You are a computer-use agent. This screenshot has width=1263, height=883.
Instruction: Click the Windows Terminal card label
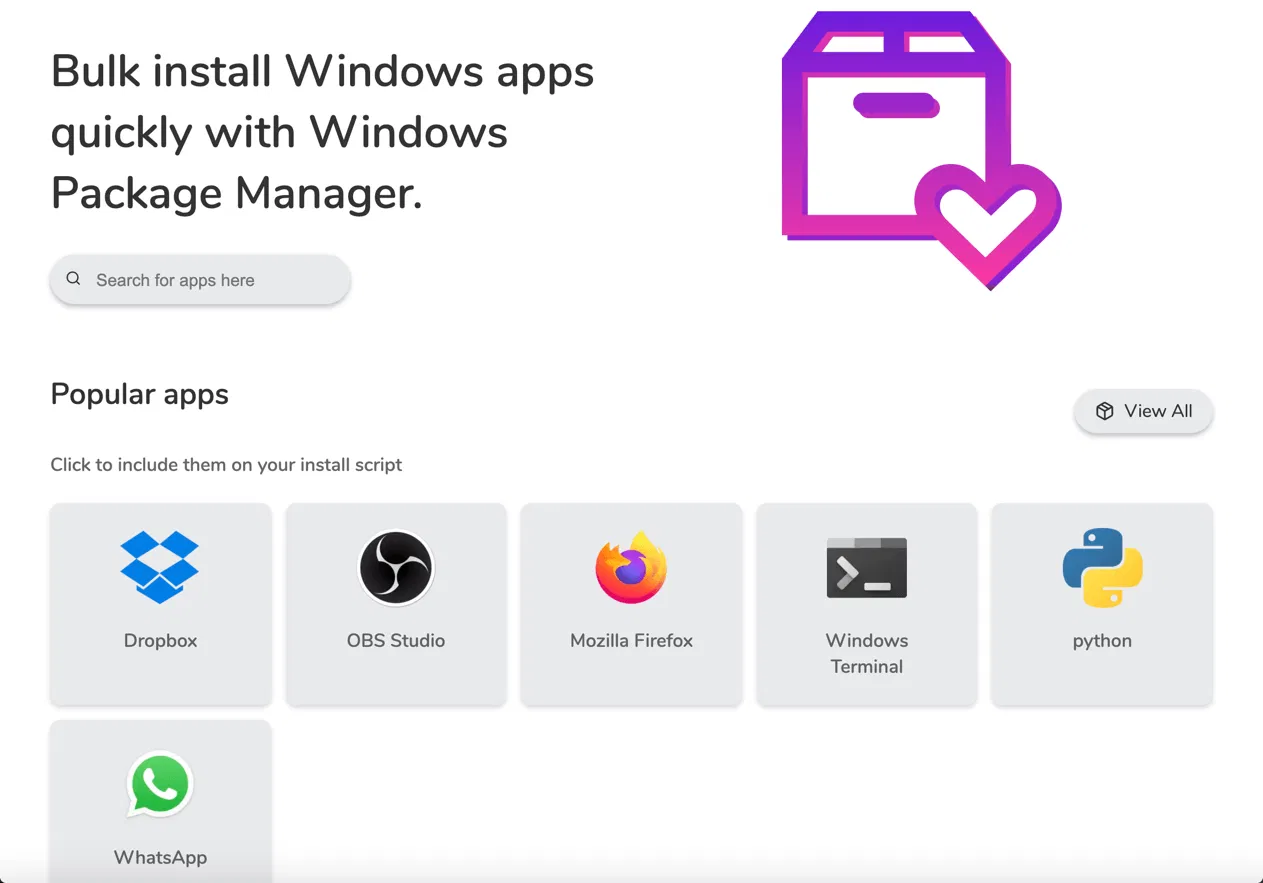[x=867, y=653]
